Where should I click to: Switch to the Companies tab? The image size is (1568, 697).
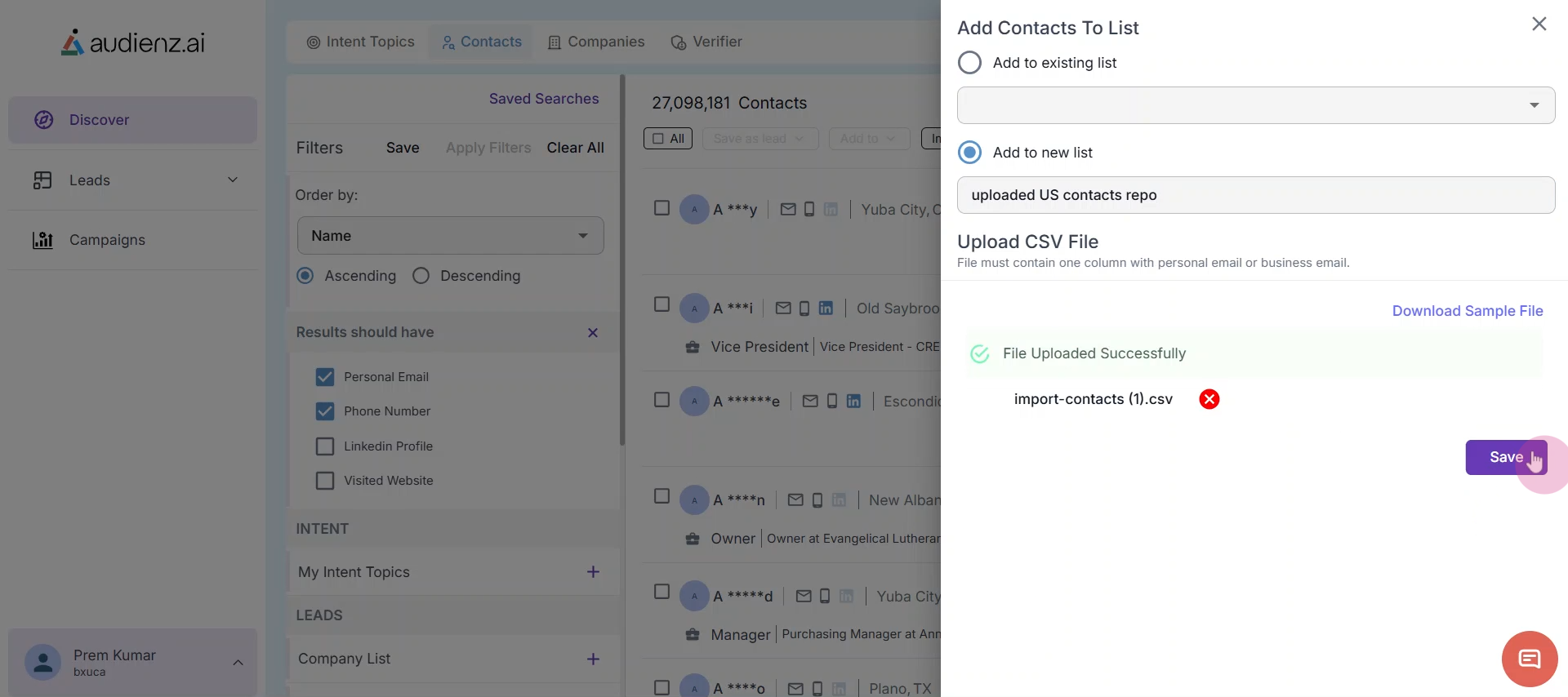point(596,42)
